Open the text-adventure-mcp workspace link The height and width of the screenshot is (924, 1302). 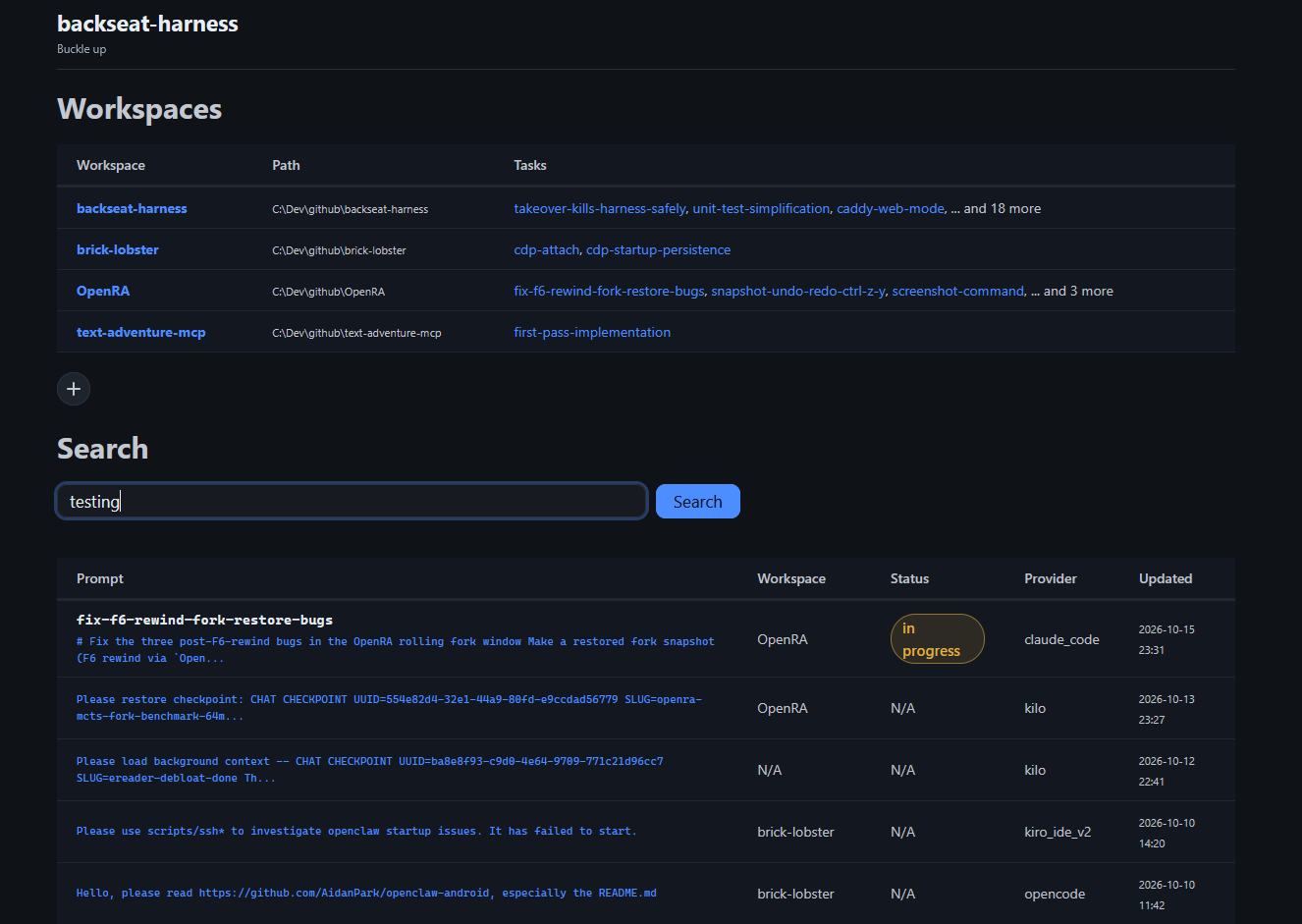coord(141,332)
